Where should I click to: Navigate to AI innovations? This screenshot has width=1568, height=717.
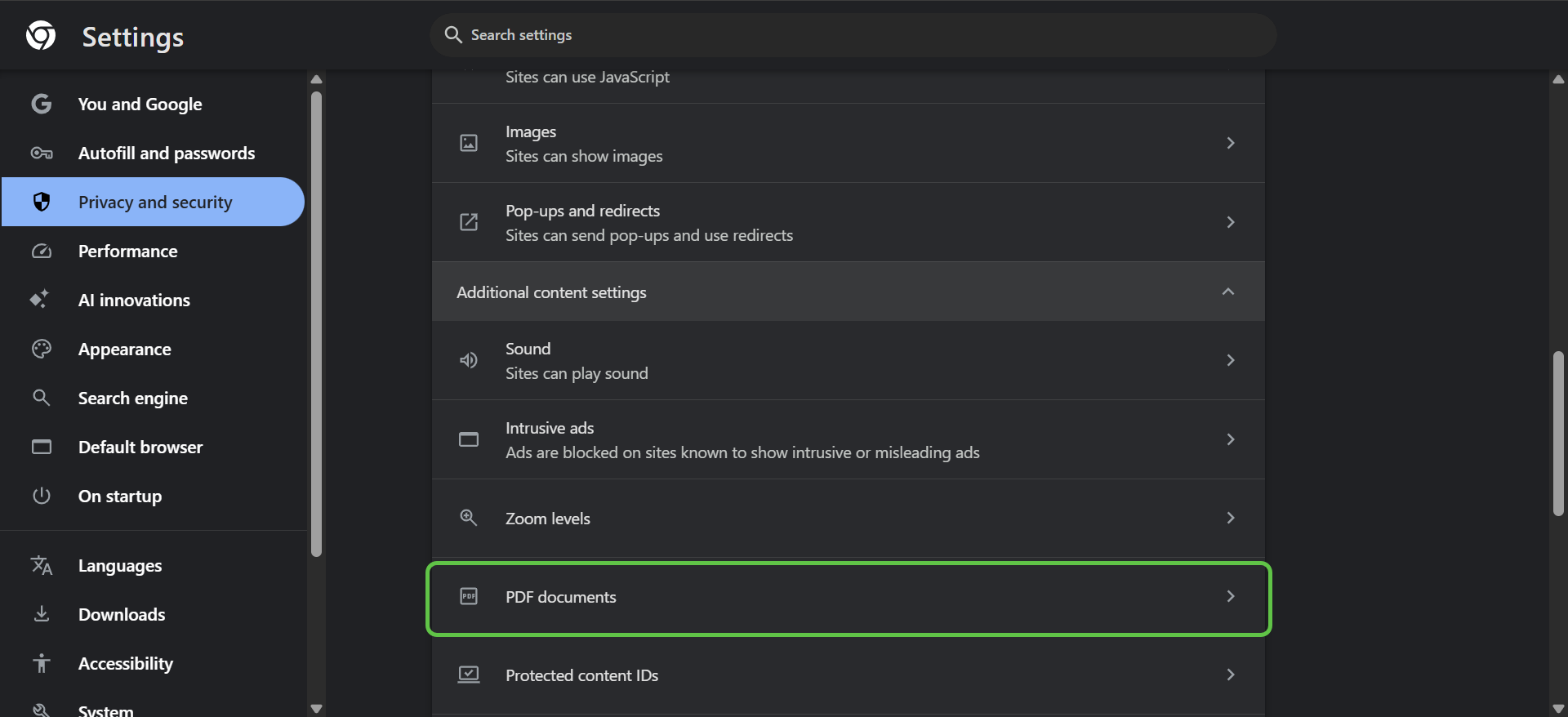pyautogui.click(x=153, y=300)
